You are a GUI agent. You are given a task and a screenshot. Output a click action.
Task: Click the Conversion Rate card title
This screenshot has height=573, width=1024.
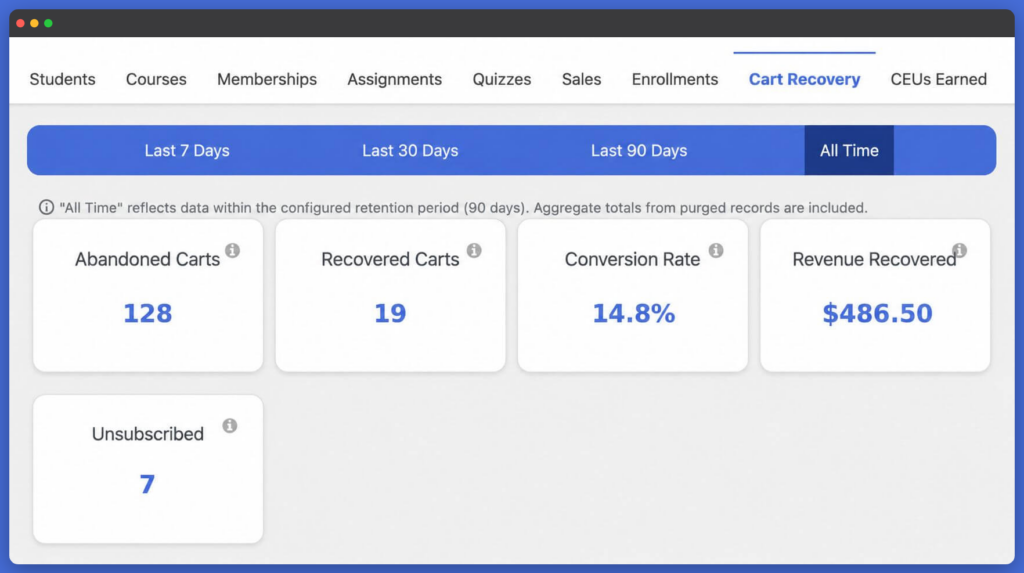pos(632,259)
